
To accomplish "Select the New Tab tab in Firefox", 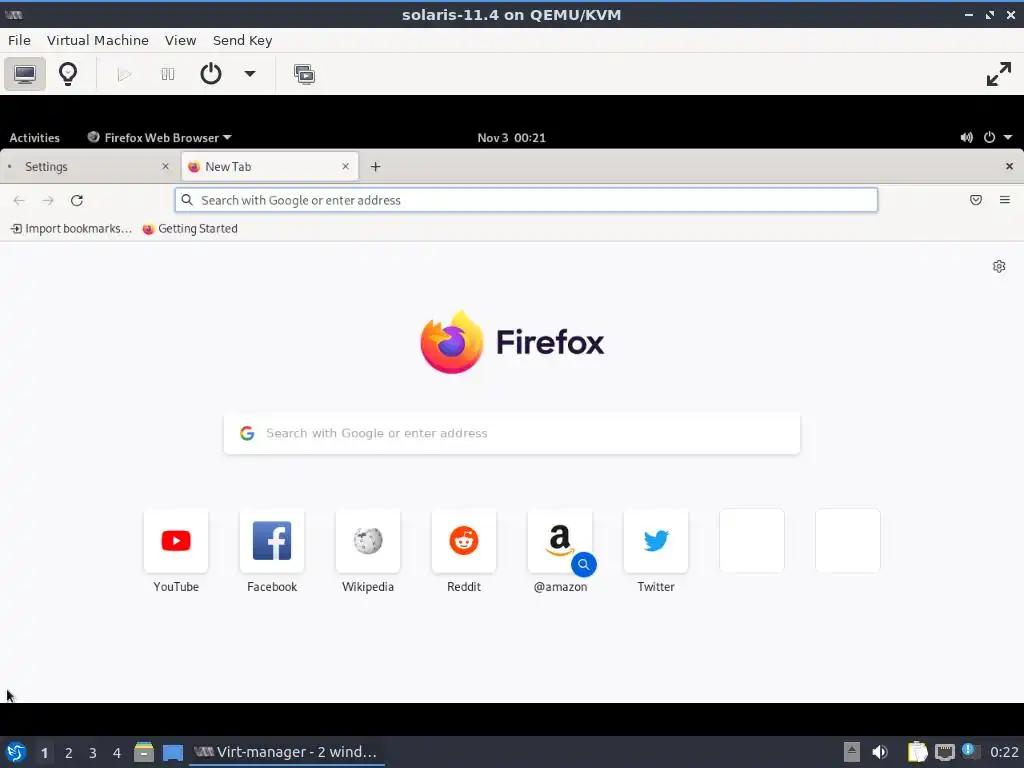I will click(269, 167).
